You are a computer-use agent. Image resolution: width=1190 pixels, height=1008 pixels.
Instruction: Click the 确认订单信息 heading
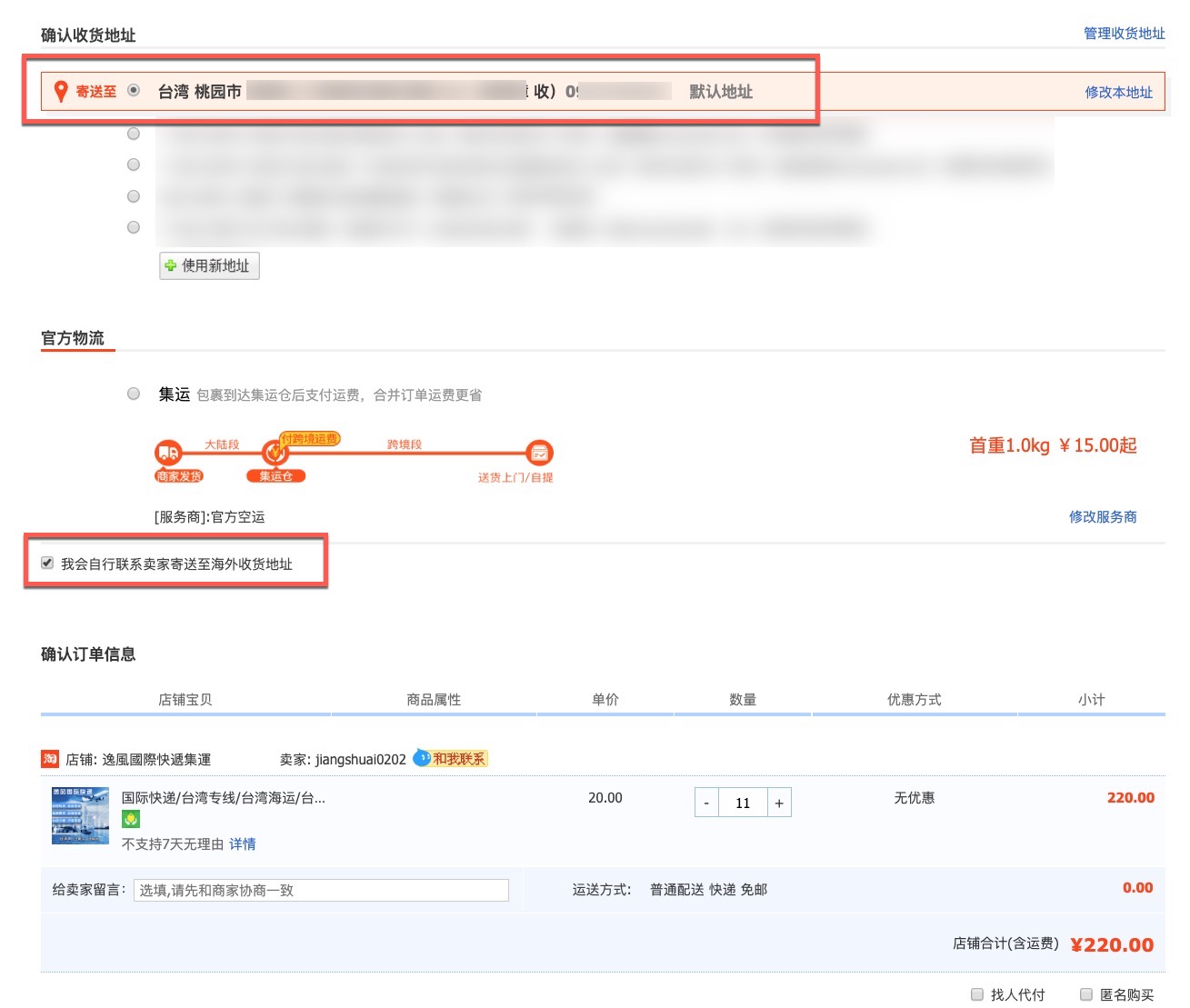click(x=88, y=654)
